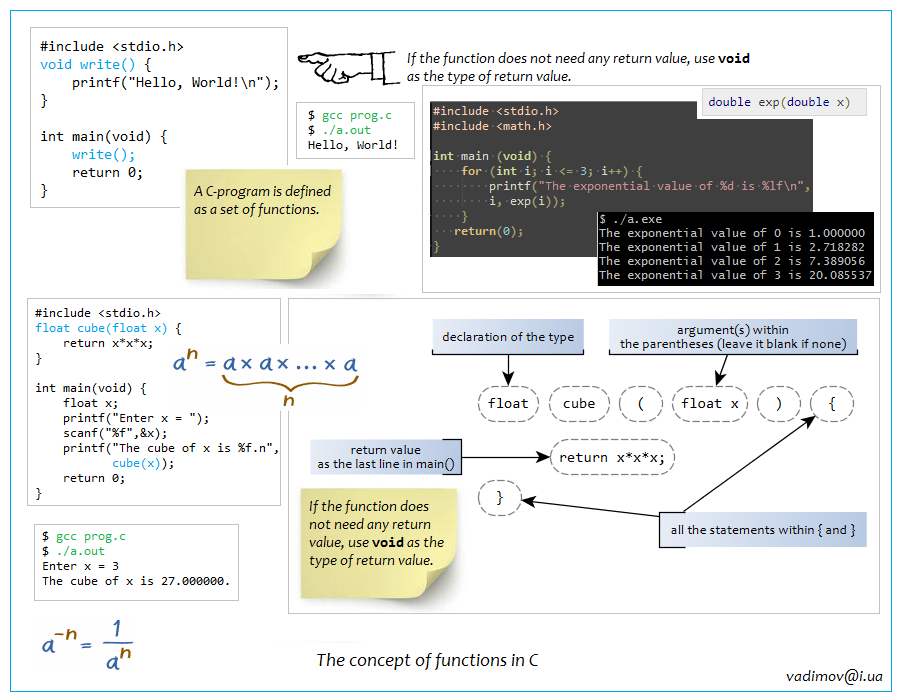Click the 'declaration of the type' label
Viewport: 900px width, 700px height.
tap(508, 337)
